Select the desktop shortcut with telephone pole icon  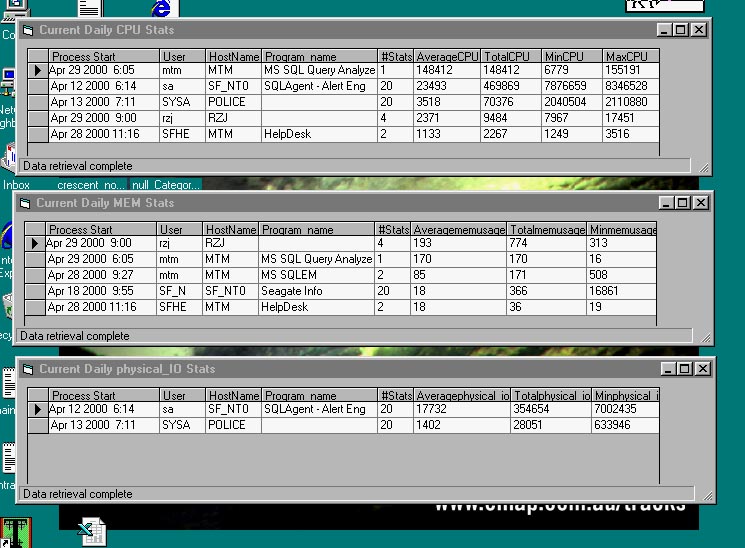[x=16, y=532]
